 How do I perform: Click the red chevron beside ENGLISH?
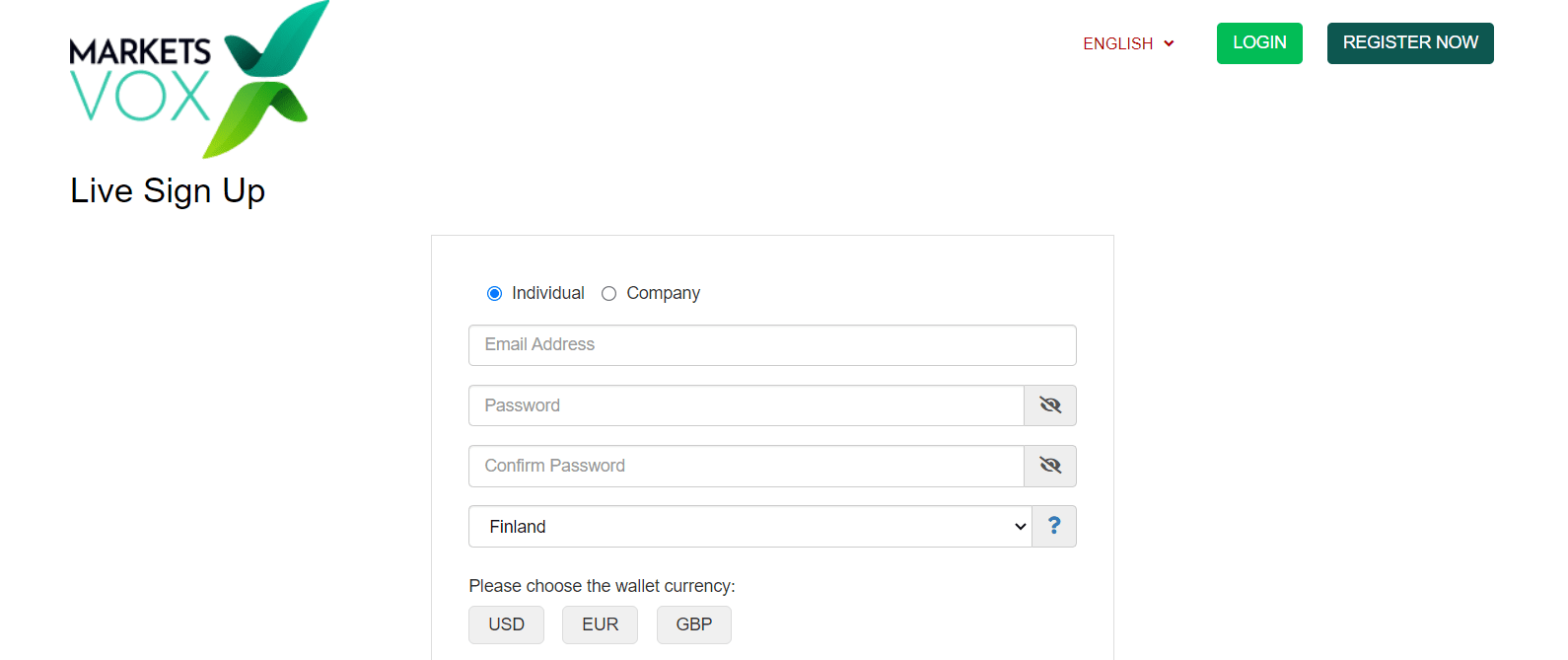[x=1169, y=43]
